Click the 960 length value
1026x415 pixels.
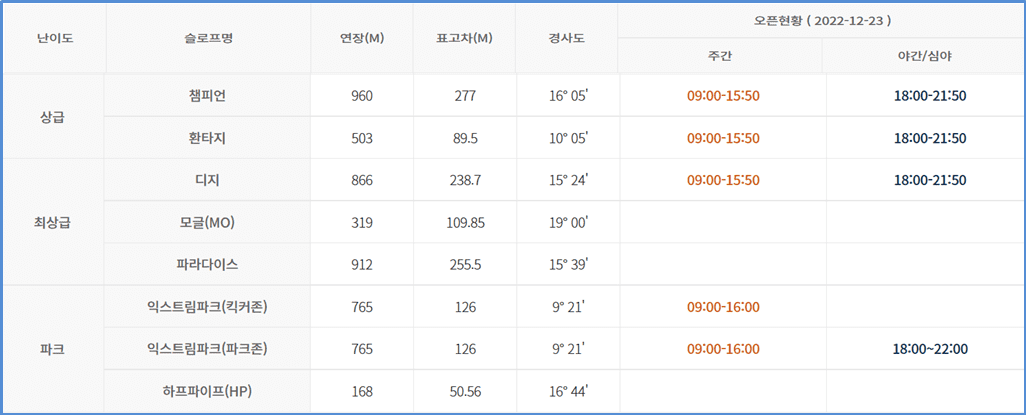click(362, 96)
